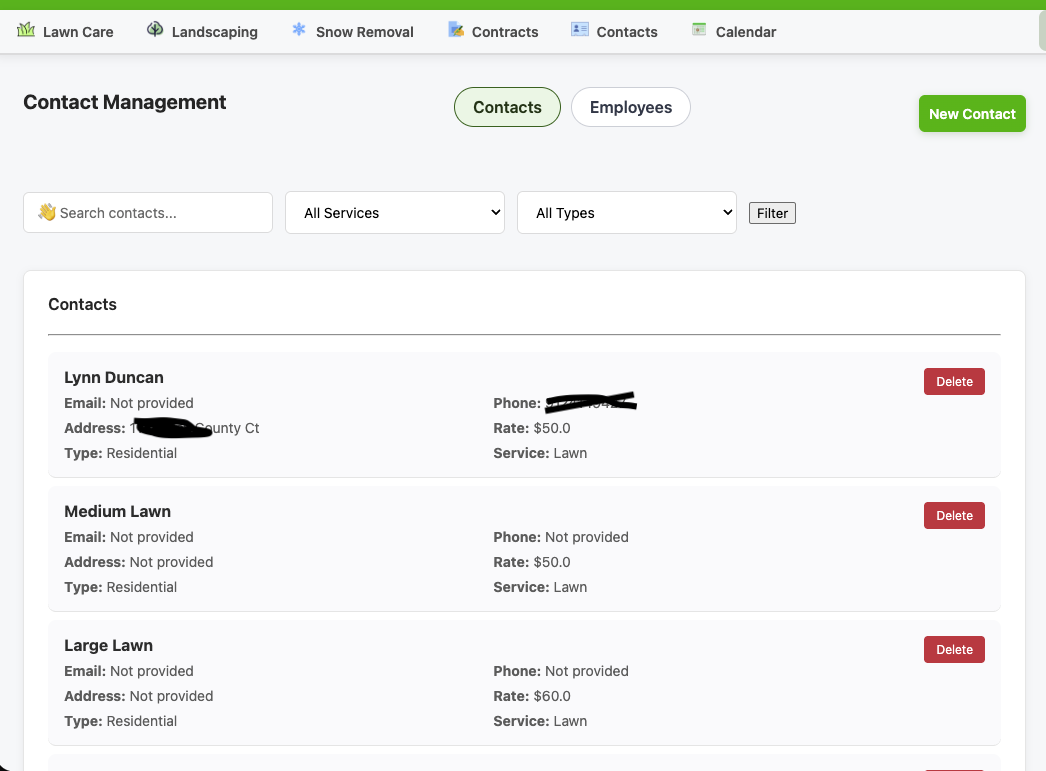Open the Calendar page
The height and width of the screenshot is (771, 1046).
pyautogui.click(x=734, y=31)
